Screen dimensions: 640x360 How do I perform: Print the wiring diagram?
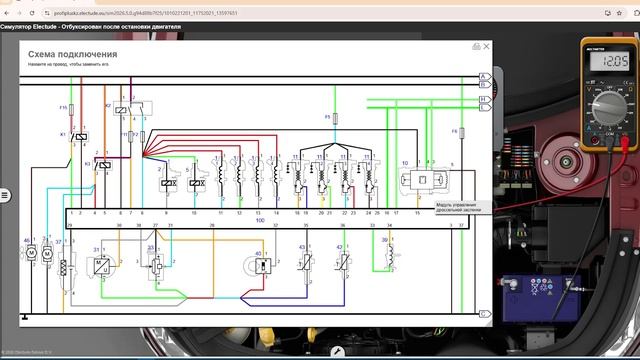pos(476,47)
